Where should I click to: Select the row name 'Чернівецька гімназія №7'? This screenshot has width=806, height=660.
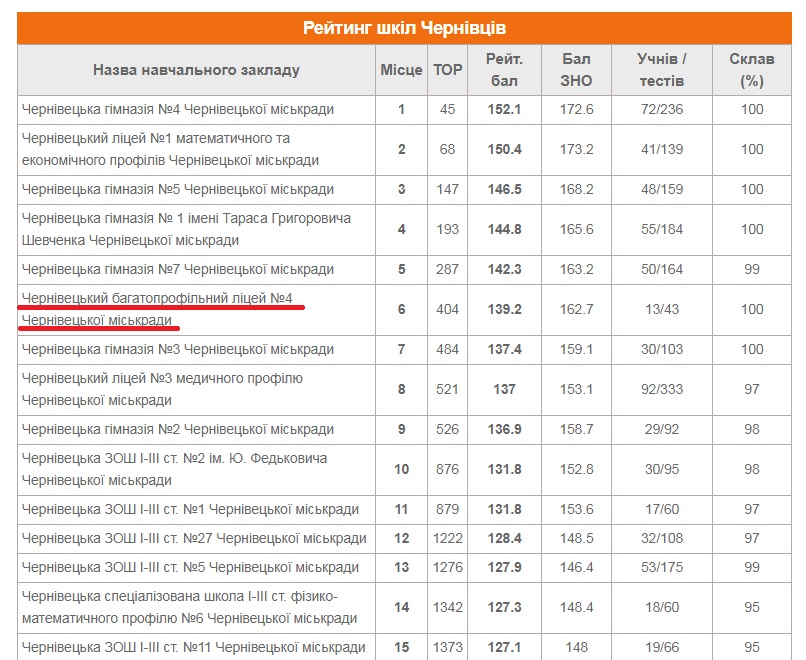(178, 270)
